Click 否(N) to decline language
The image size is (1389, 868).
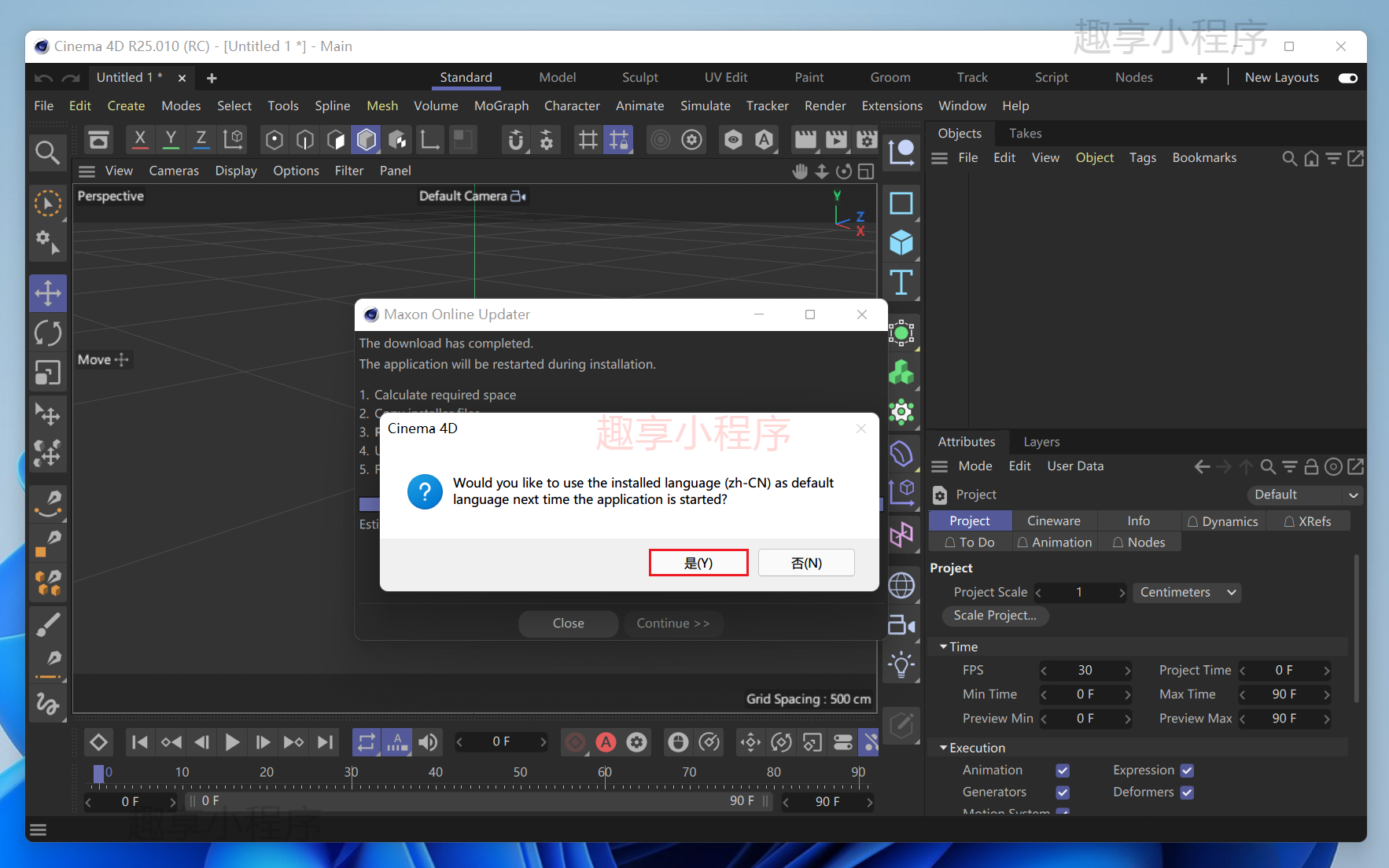coord(806,563)
